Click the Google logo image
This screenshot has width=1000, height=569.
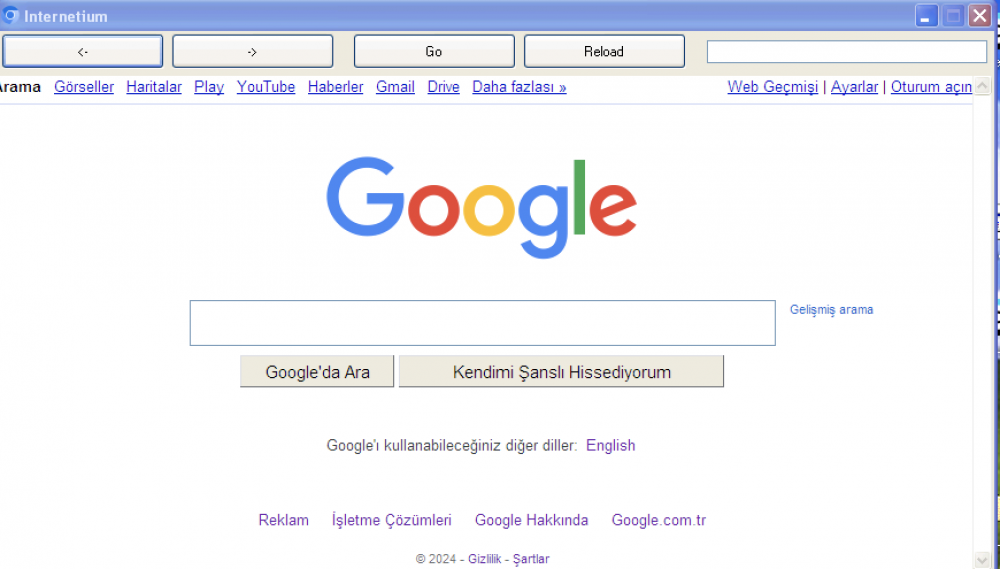pos(482,207)
